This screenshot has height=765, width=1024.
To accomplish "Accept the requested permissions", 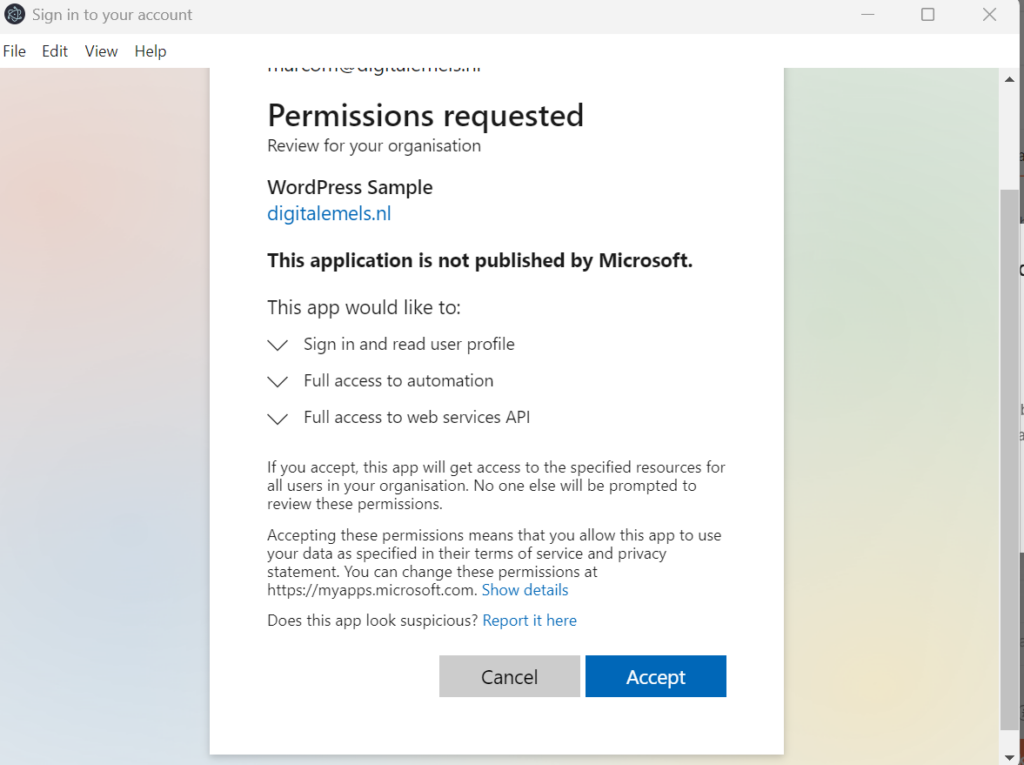I will tap(656, 676).
